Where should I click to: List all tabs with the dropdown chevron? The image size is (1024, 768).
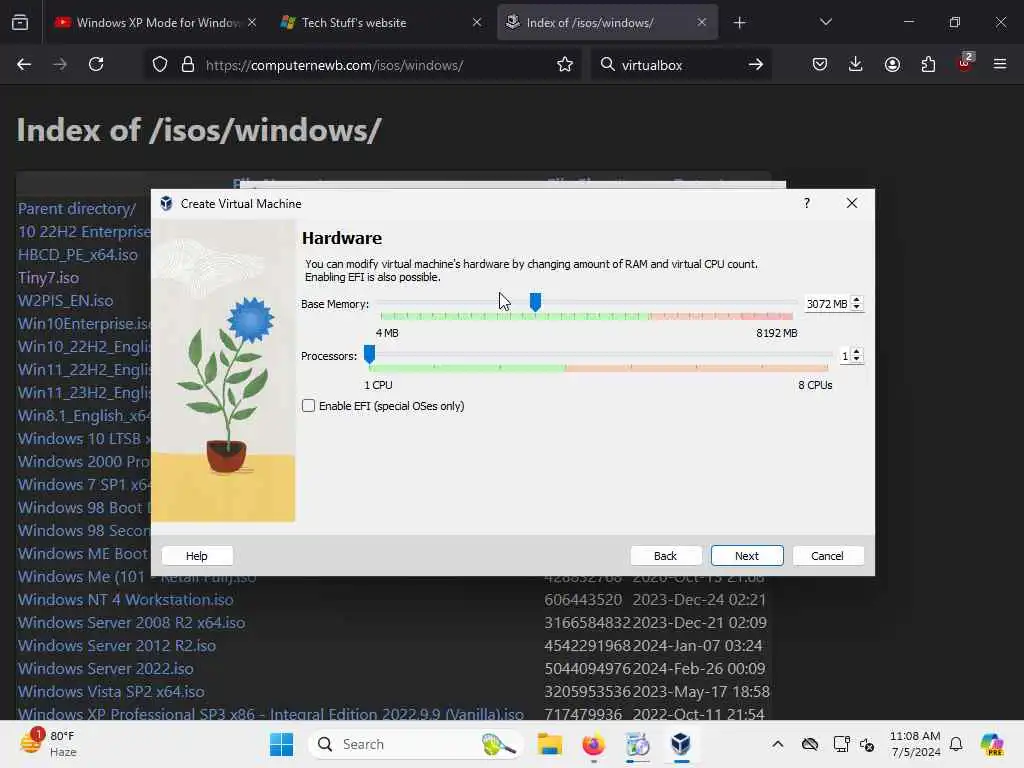tap(825, 23)
